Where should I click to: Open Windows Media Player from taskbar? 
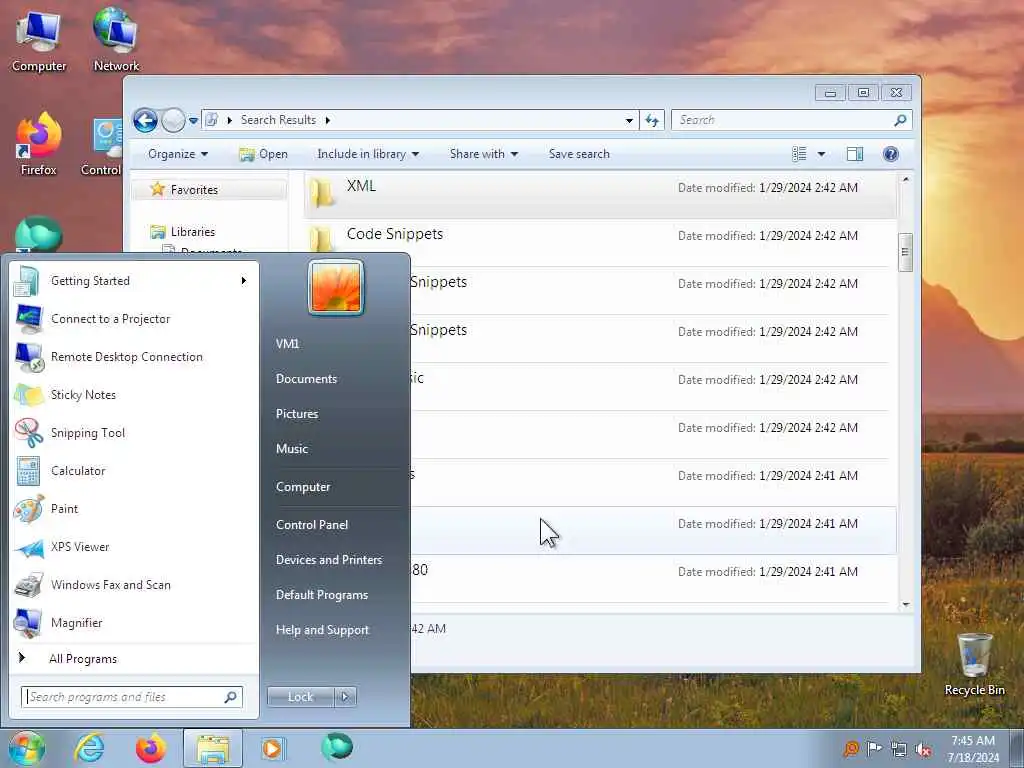click(x=273, y=748)
